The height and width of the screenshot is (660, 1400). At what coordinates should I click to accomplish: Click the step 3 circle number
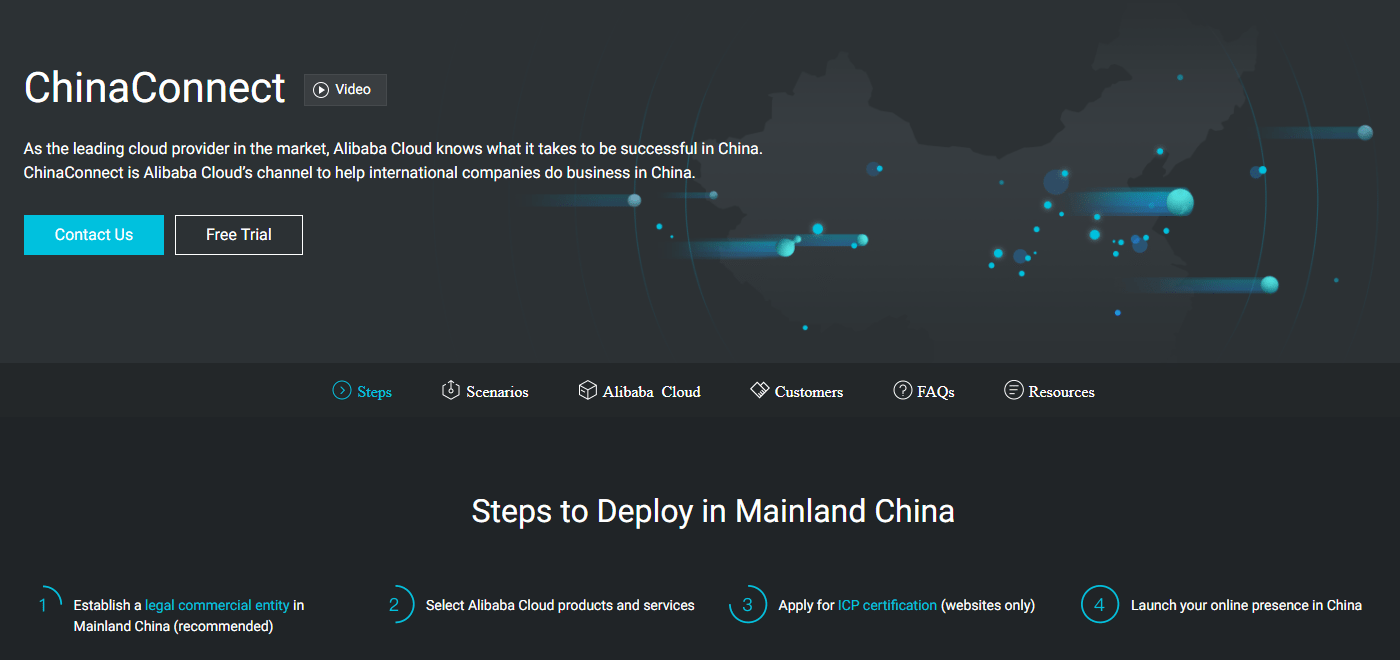[747, 605]
